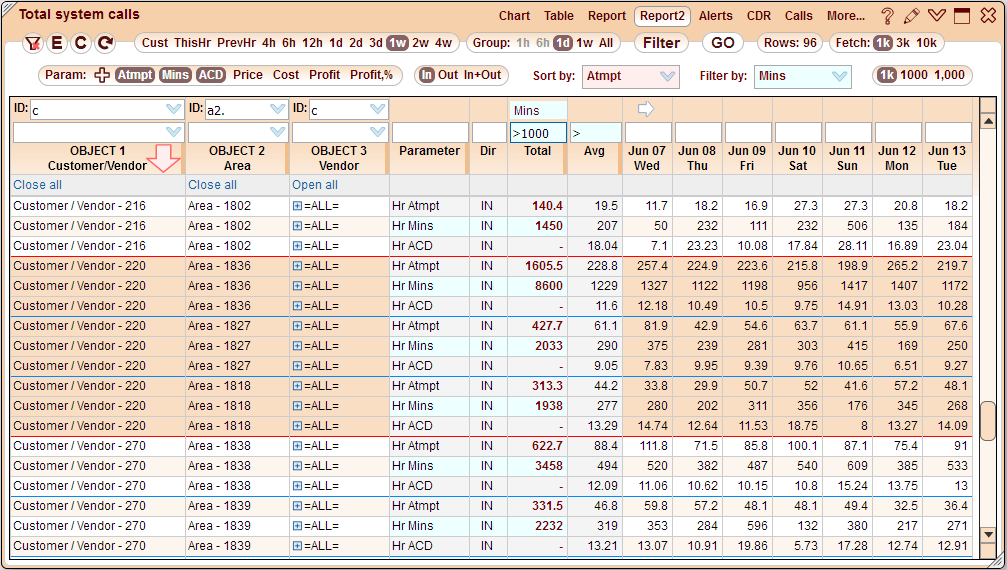Click the Close all link under Object 1
Screen dimensions: 1007x570
click(x=37, y=185)
